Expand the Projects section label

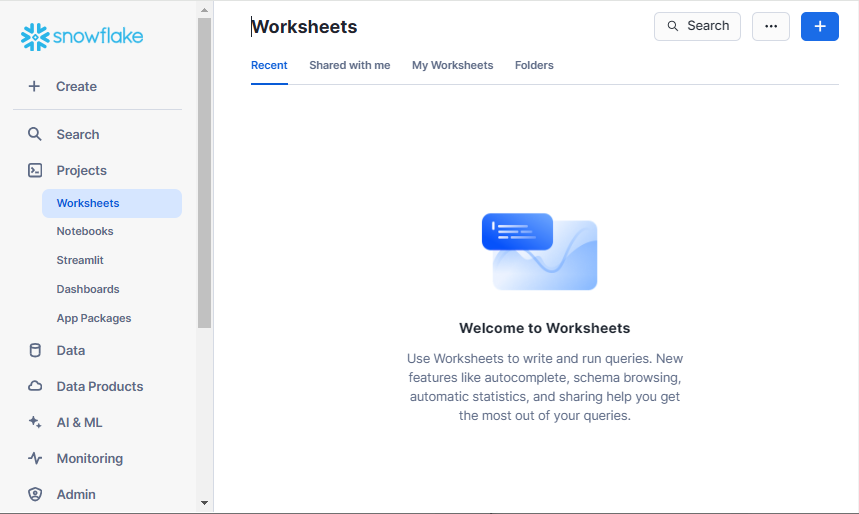coord(82,170)
